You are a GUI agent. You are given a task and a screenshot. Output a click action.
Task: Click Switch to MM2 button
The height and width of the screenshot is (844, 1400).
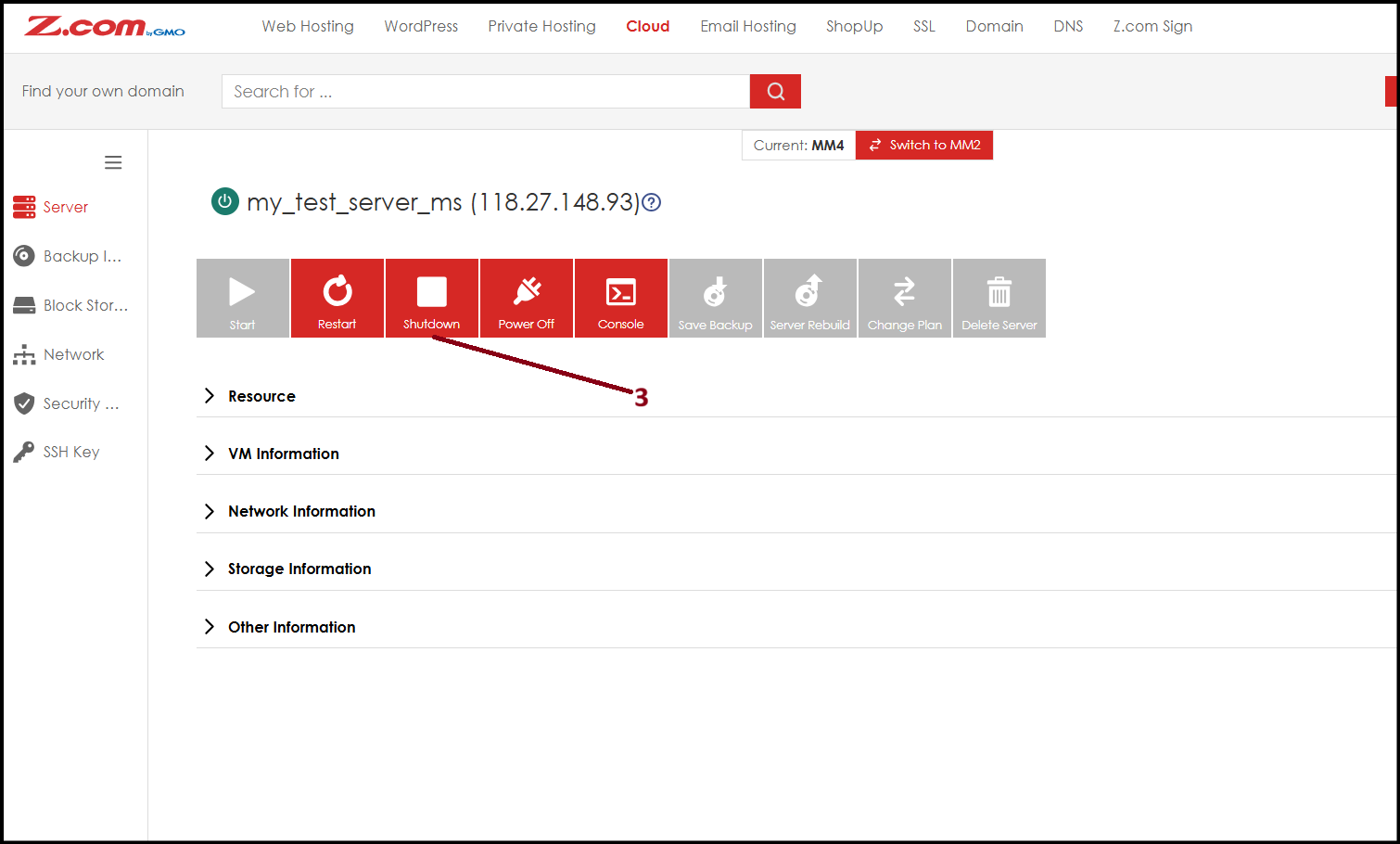click(924, 145)
